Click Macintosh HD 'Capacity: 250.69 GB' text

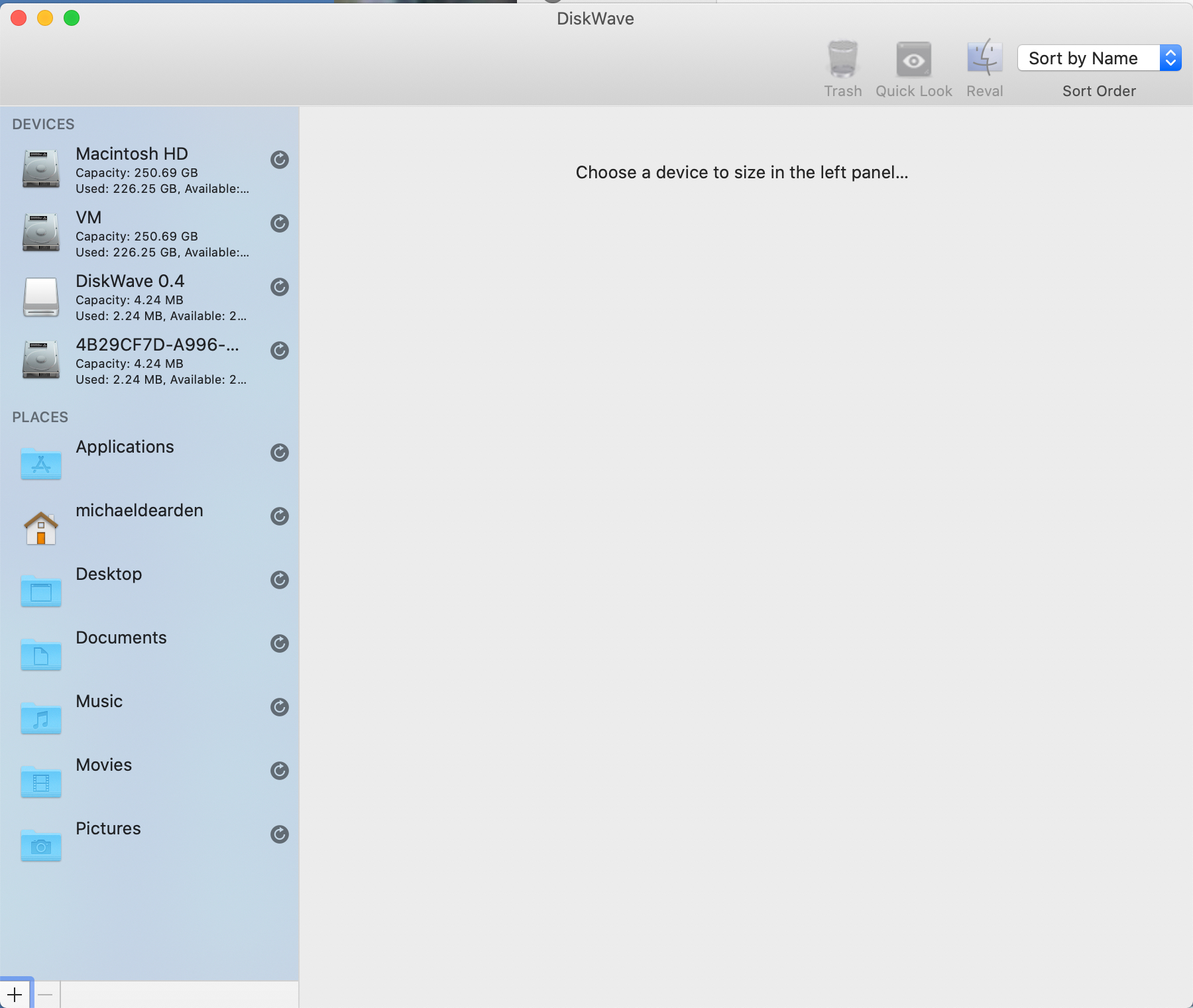[137, 173]
